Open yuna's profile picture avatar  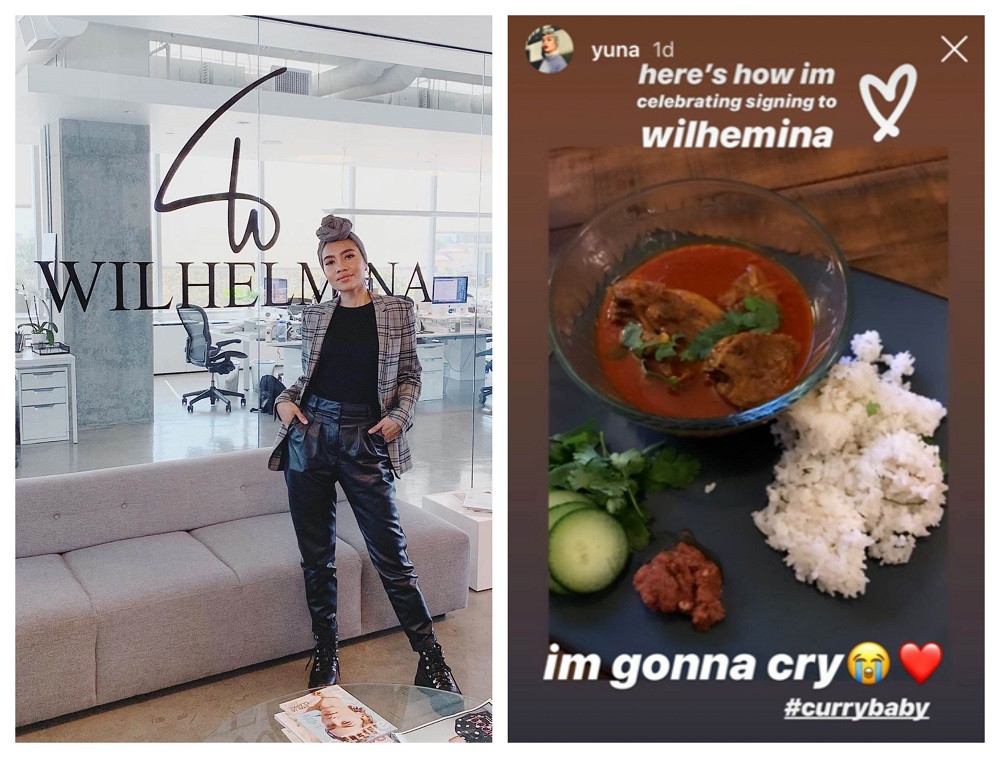pyautogui.click(x=549, y=50)
